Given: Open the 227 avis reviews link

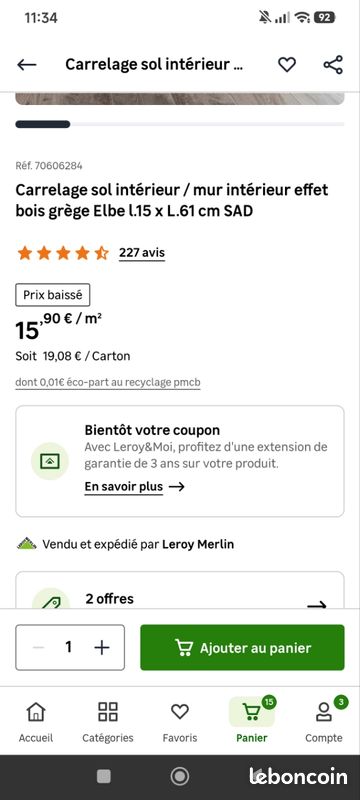Looking at the screenshot, I should click(142, 253).
